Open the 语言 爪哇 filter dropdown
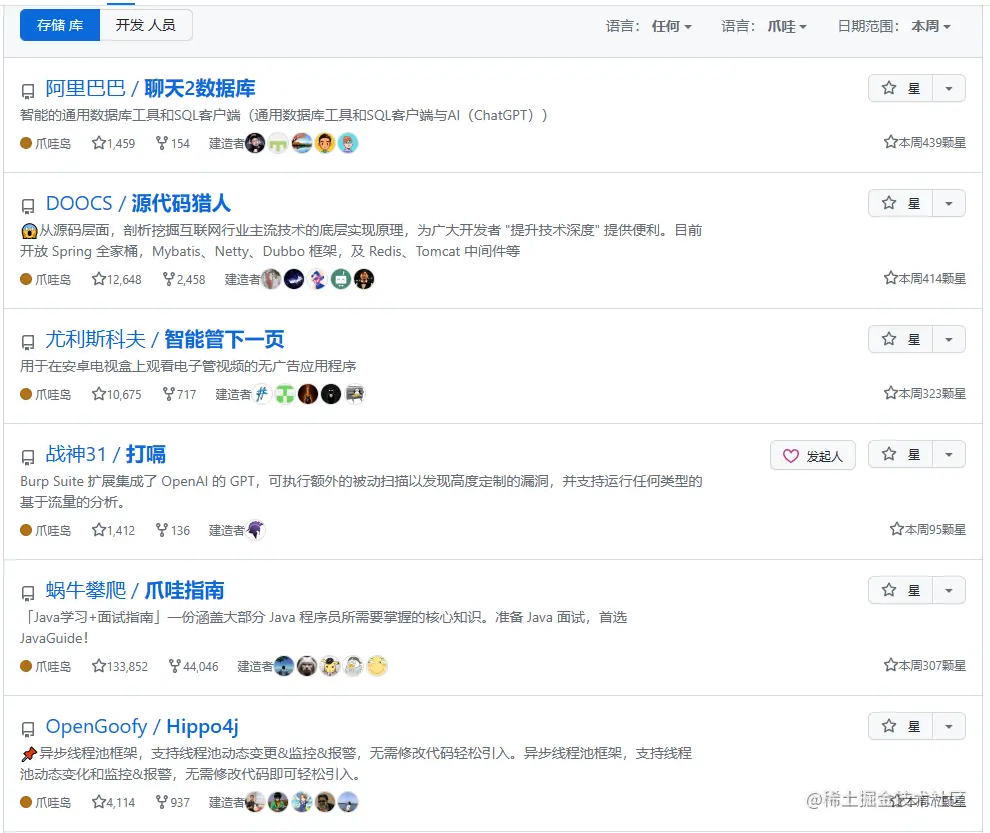This screenshot has height=833, width=990. pyautogui.click(x=764, y=26)
